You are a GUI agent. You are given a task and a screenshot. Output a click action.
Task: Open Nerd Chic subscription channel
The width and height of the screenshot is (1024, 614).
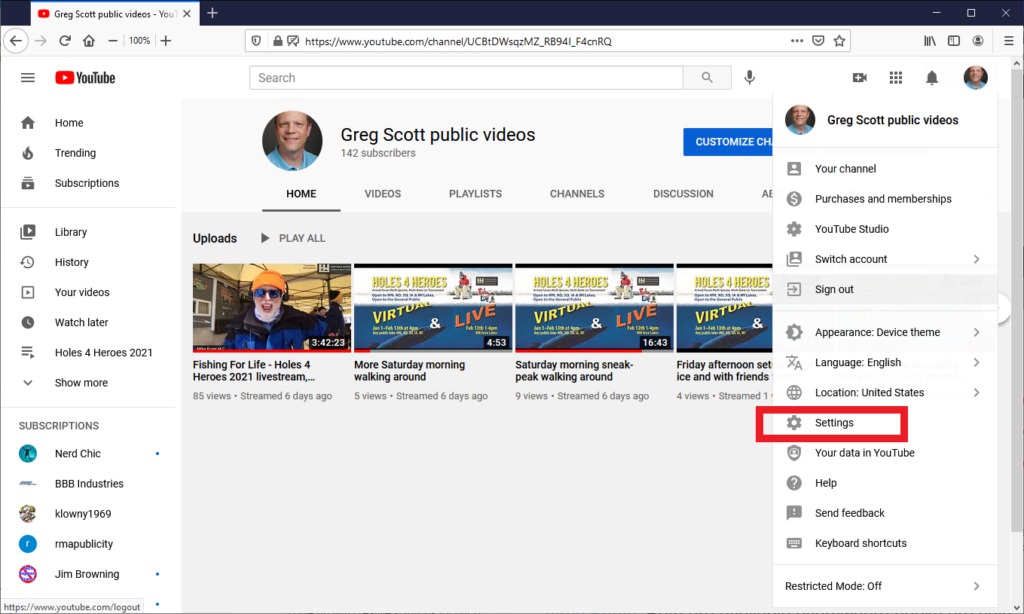(x=89, y=453)
